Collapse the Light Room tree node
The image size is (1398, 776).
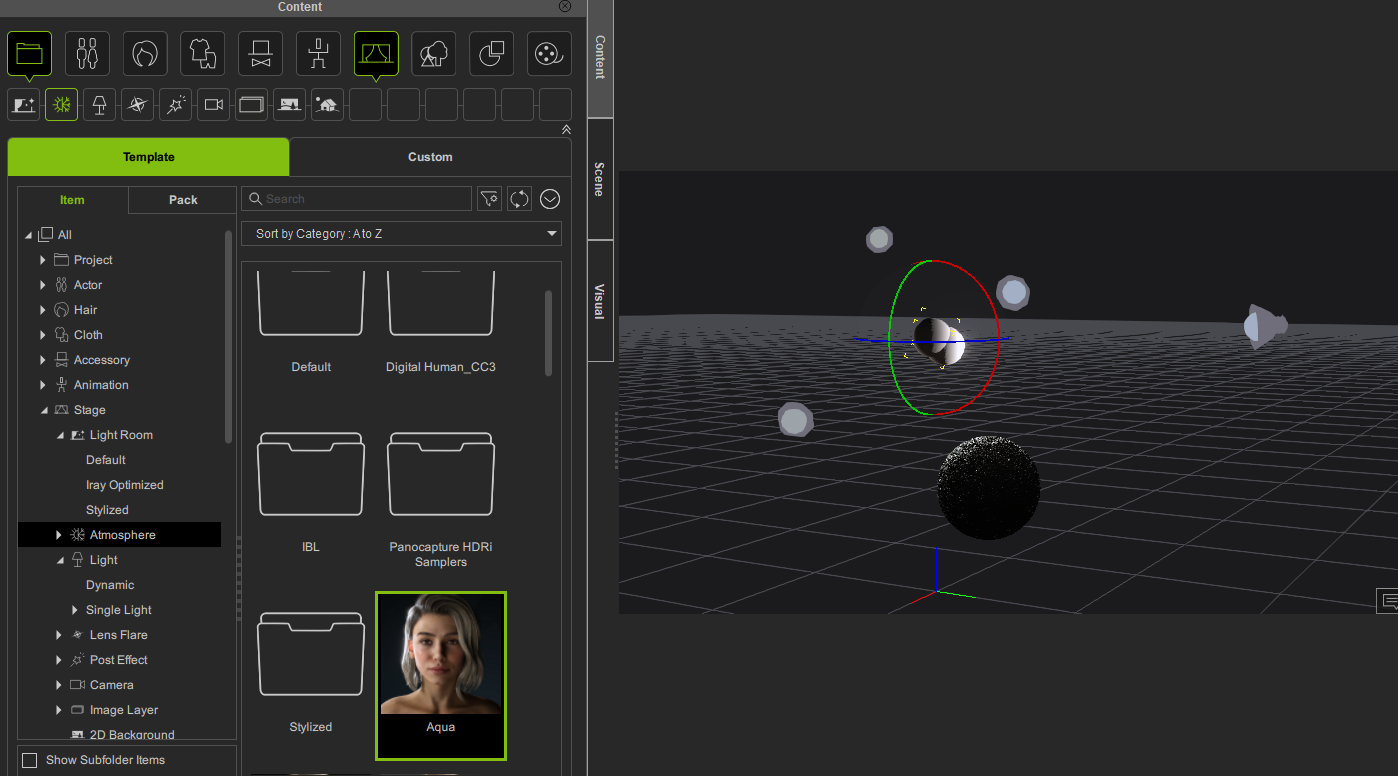click(59, 435)
